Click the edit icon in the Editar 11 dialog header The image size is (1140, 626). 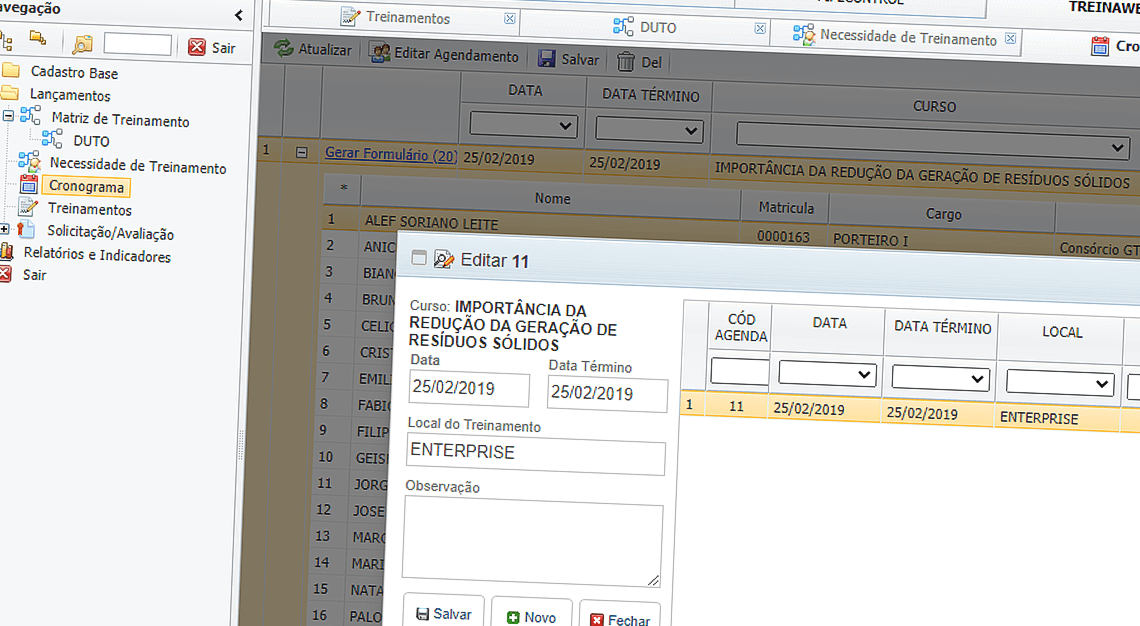(441, 259)
